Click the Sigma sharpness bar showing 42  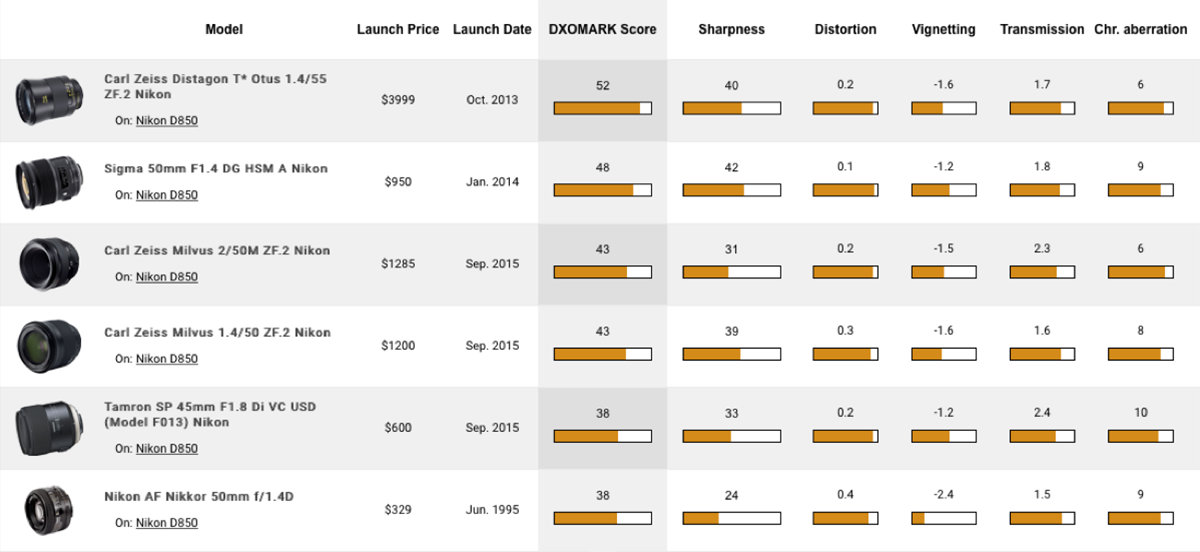(731, 190)
